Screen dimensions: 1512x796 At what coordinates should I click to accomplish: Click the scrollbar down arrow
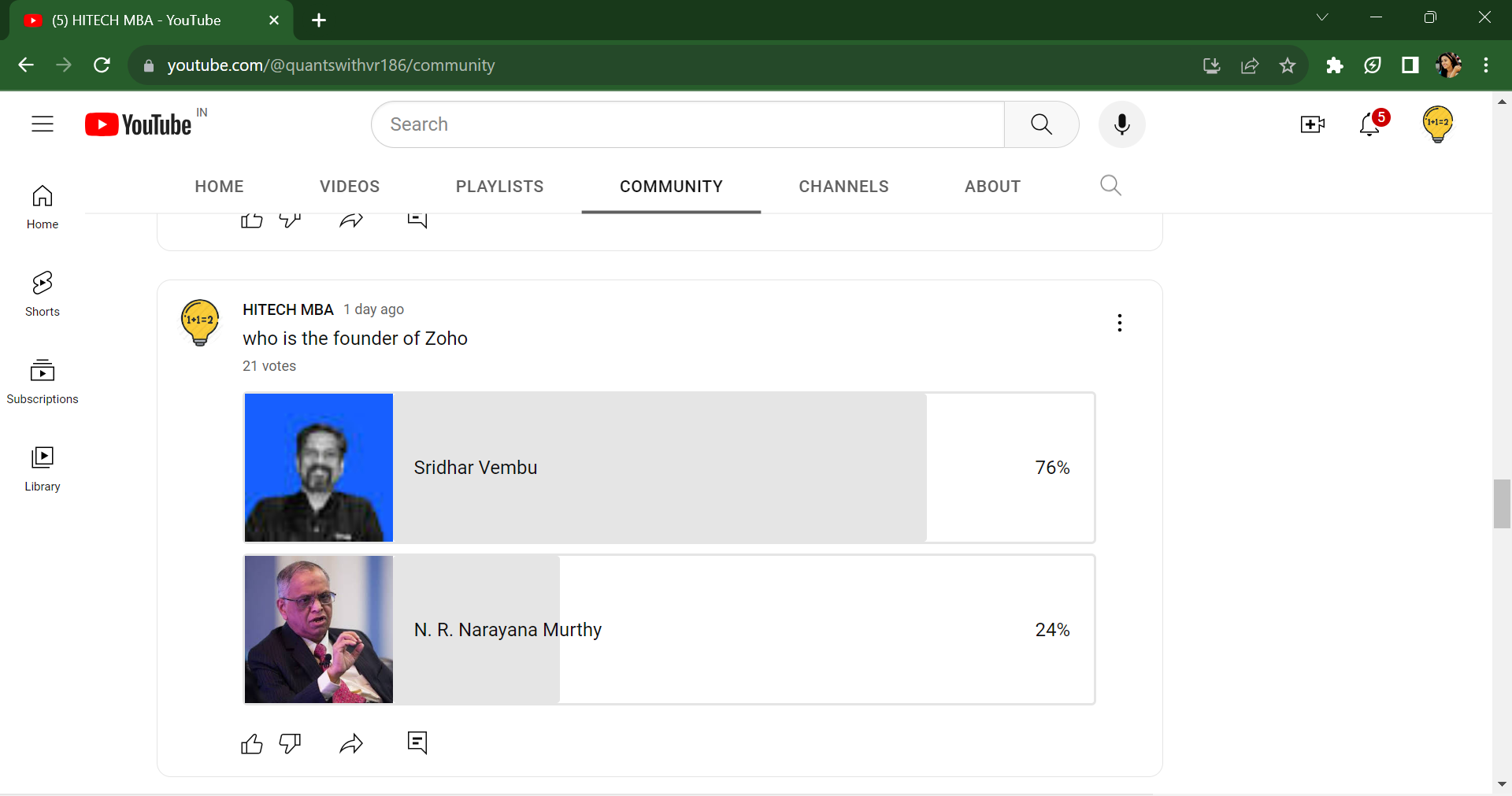(x=1502, y=784)
